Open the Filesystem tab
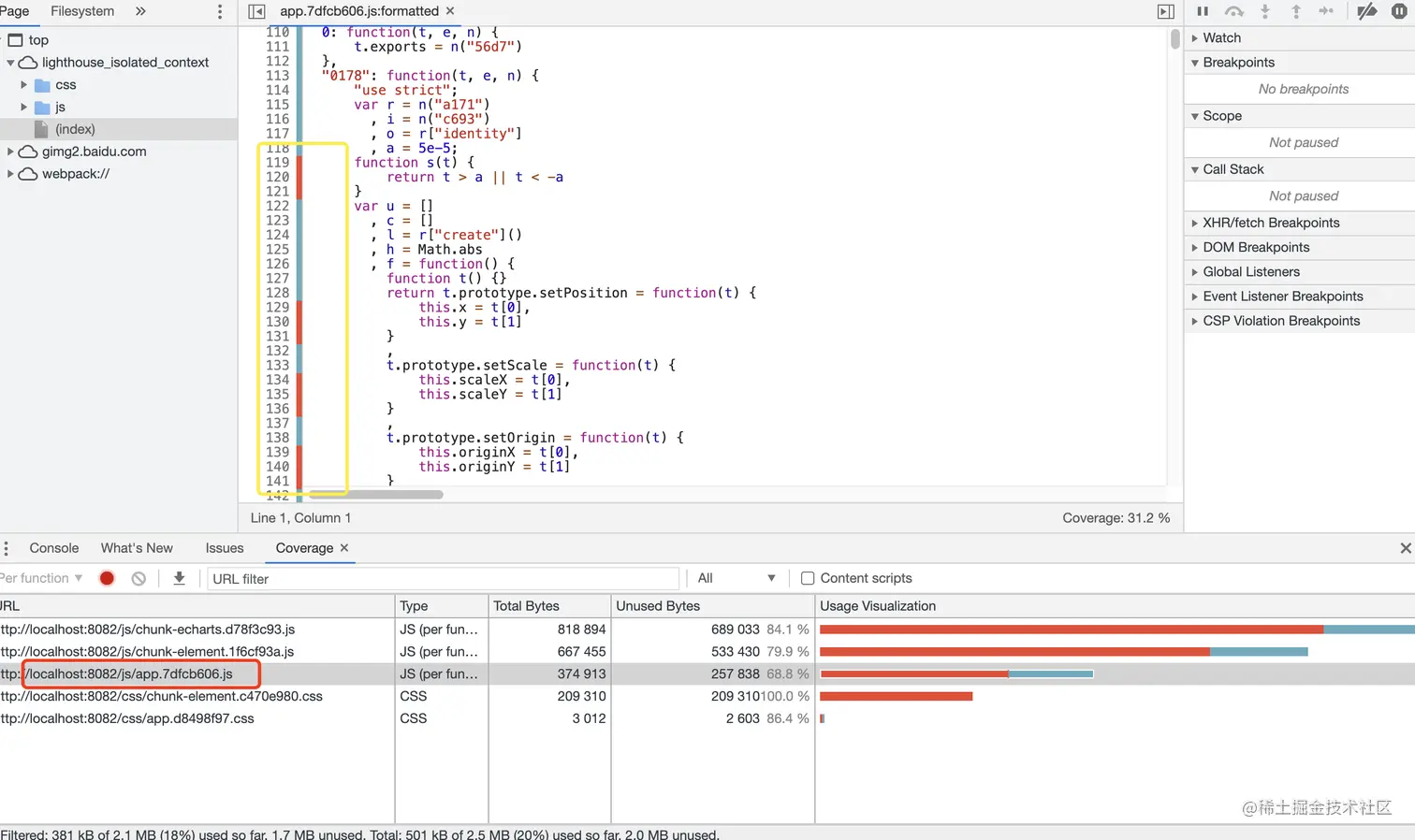This screenshot has width=1415, height=840. click(x=82, y=11)
